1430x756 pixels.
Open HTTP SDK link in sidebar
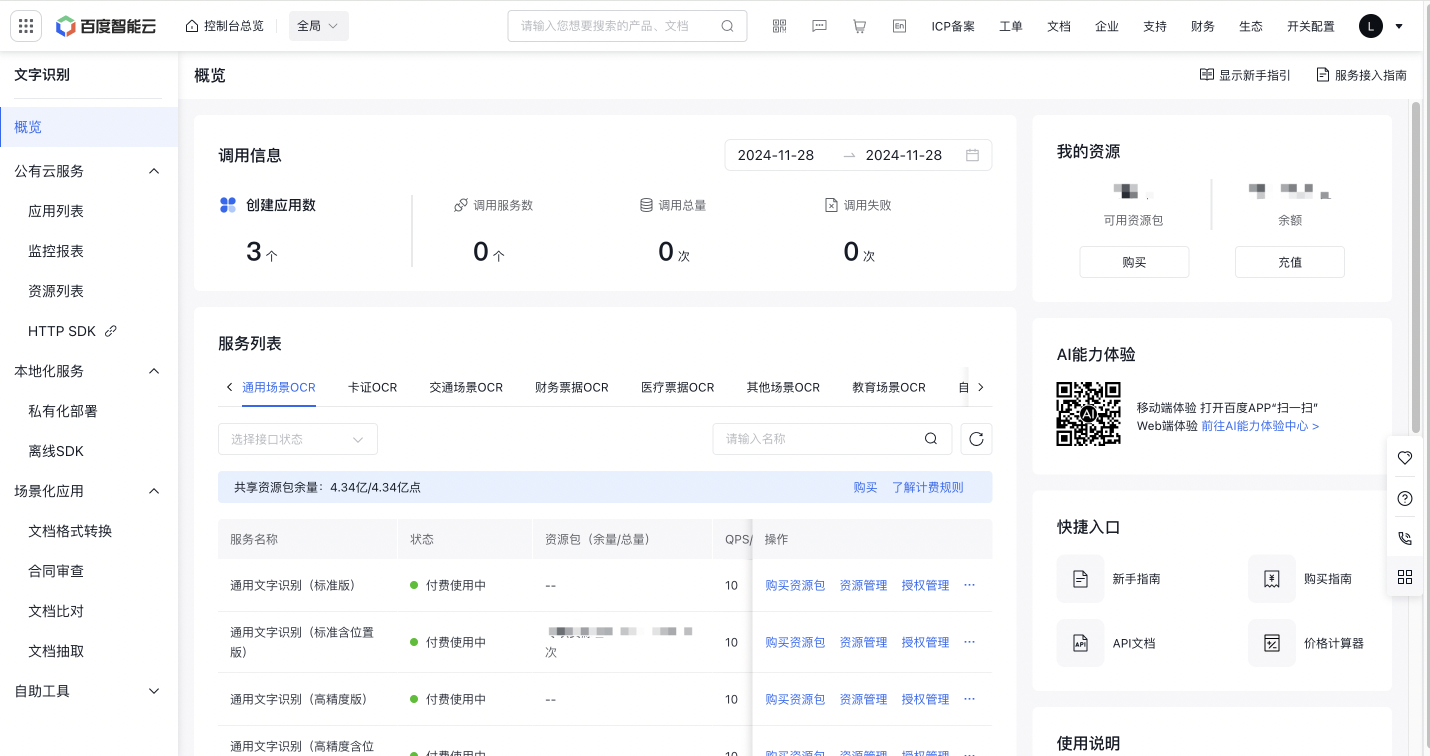(x=72, y=331)
